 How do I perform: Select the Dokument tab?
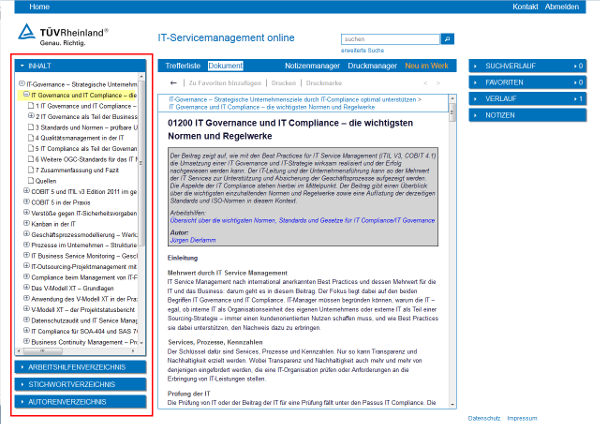click(225, 66)
